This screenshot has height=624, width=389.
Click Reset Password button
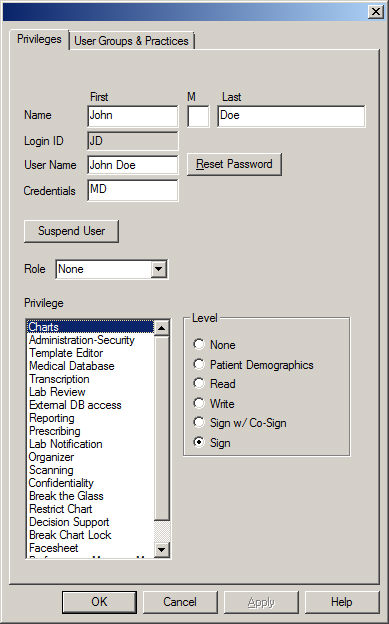click(235, 164)
